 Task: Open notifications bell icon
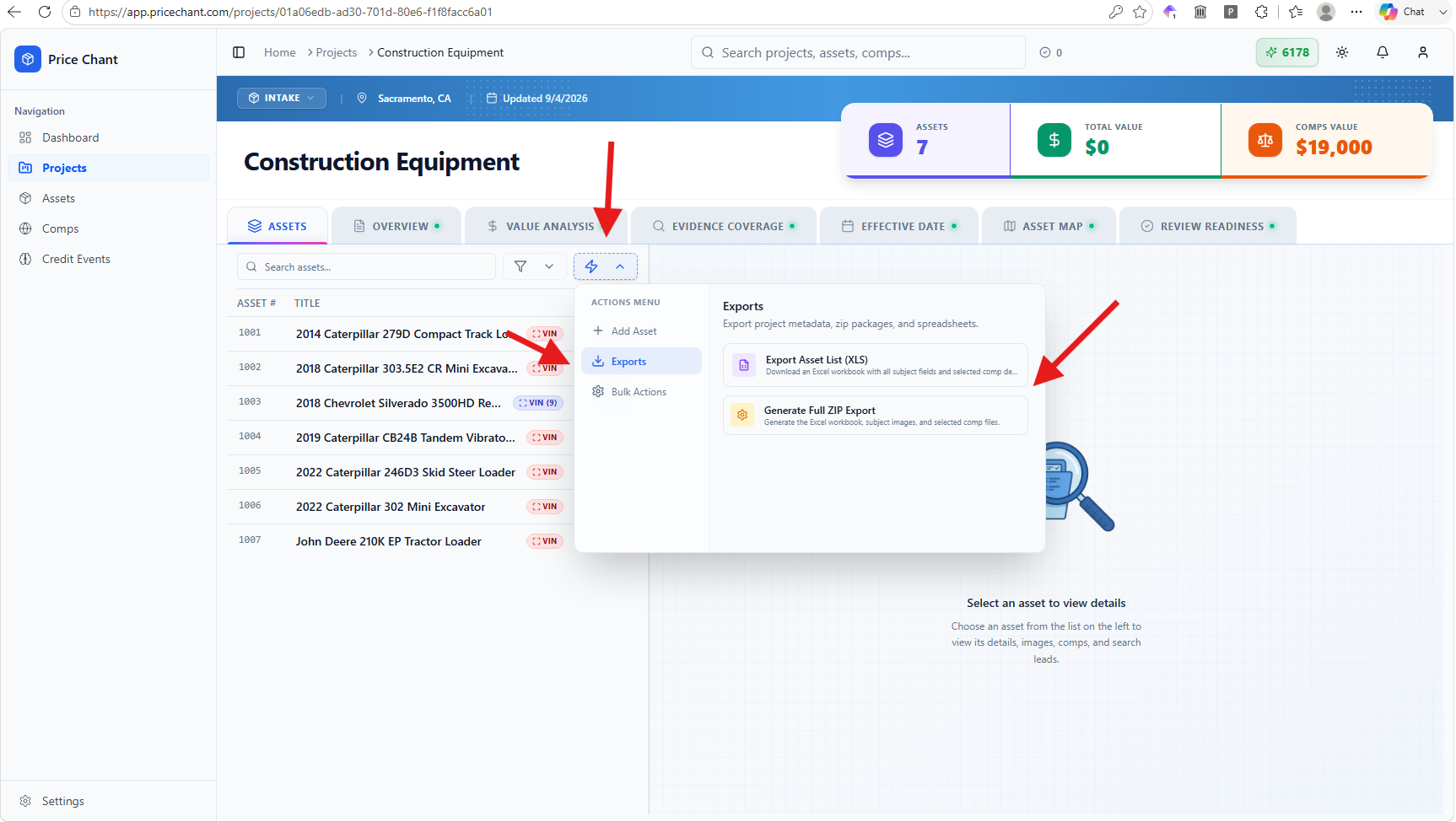pyautogui.click(x=1383, y=52)
